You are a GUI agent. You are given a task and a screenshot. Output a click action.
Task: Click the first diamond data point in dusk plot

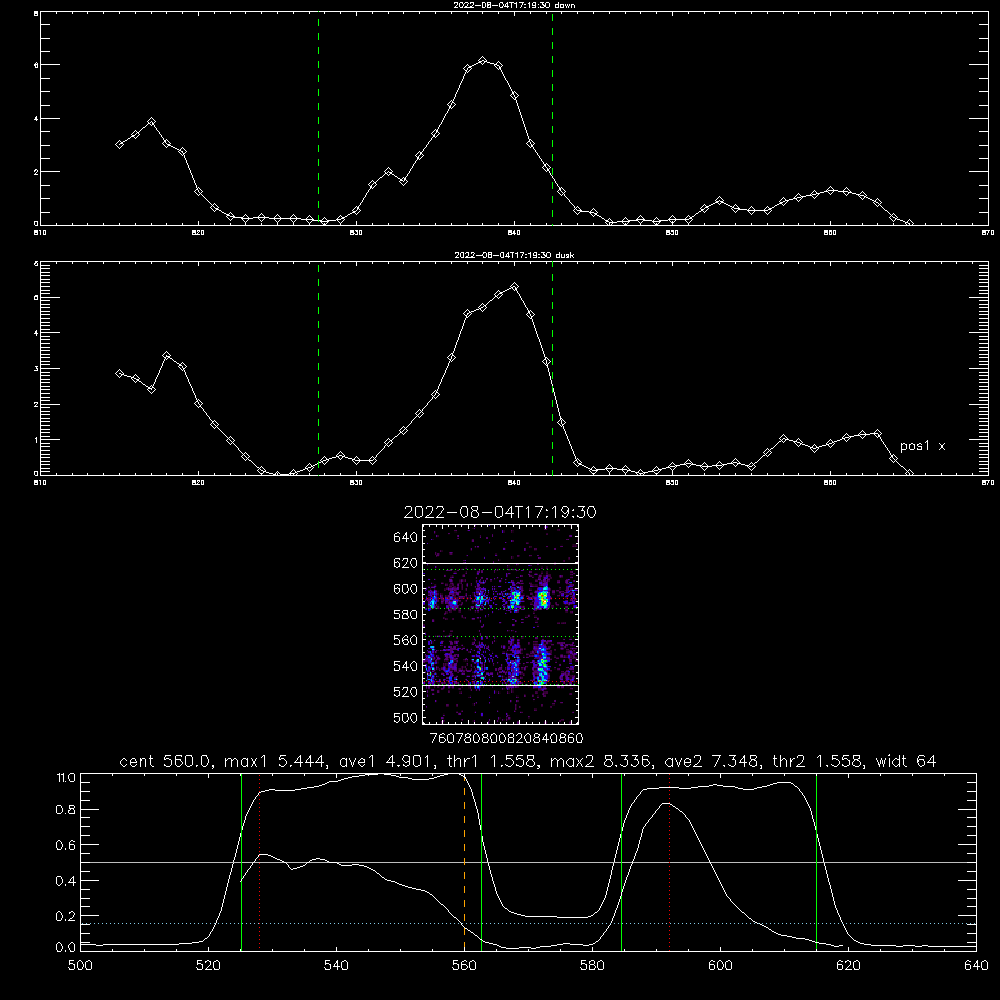point(119,373)
